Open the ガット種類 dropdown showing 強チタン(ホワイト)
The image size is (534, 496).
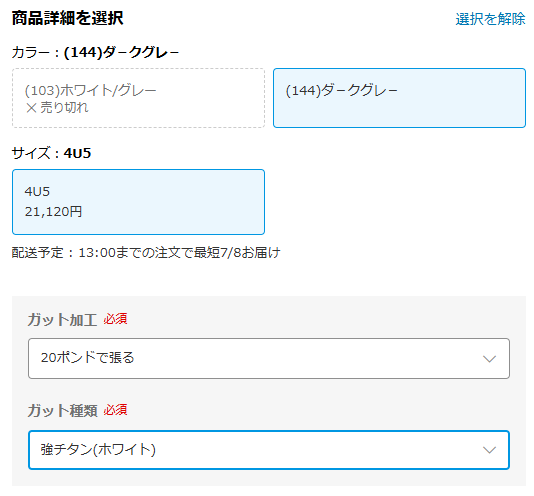pyautogui.click(x=269, y=450)
